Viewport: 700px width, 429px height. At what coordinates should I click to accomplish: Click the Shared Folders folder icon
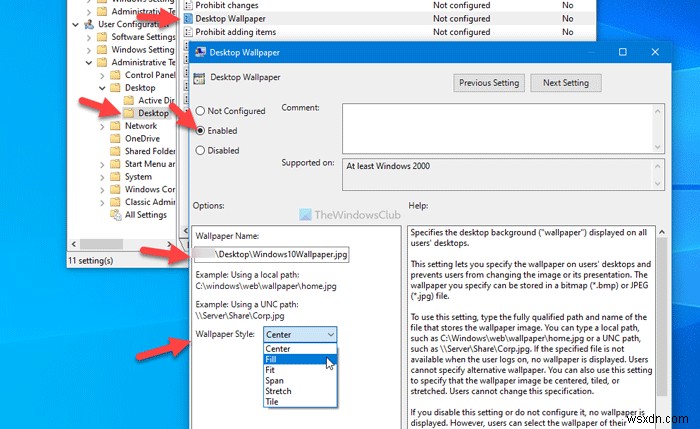click(116, 151)
